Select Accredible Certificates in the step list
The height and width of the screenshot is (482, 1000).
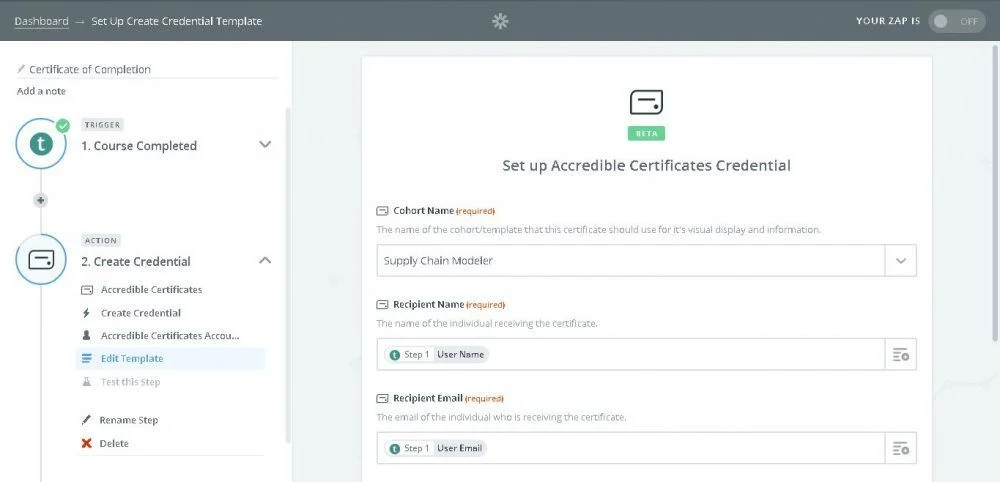pyautogui.click(x=151, y=289)
